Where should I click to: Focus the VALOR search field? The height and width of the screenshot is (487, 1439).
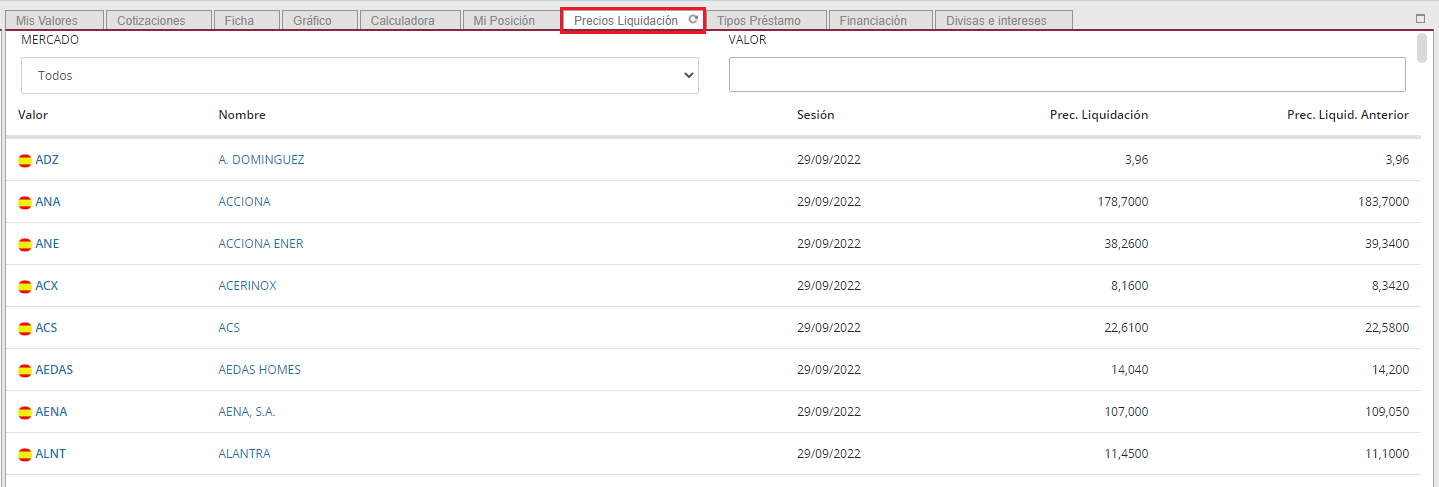pyautogui.click(x=1067, y=74)
